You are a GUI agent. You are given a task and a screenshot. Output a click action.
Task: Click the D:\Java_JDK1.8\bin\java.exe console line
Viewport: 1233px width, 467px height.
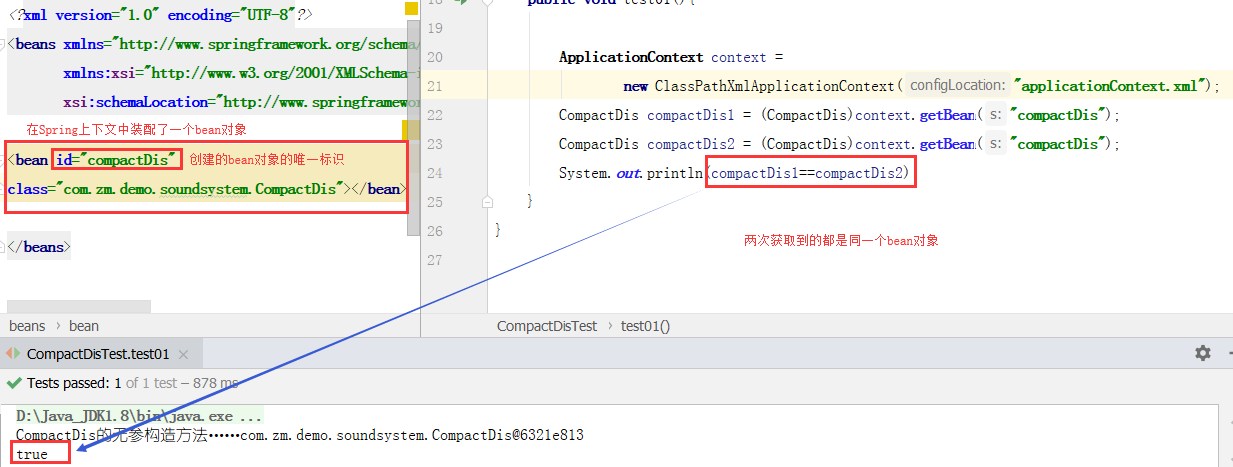(140, 415)
